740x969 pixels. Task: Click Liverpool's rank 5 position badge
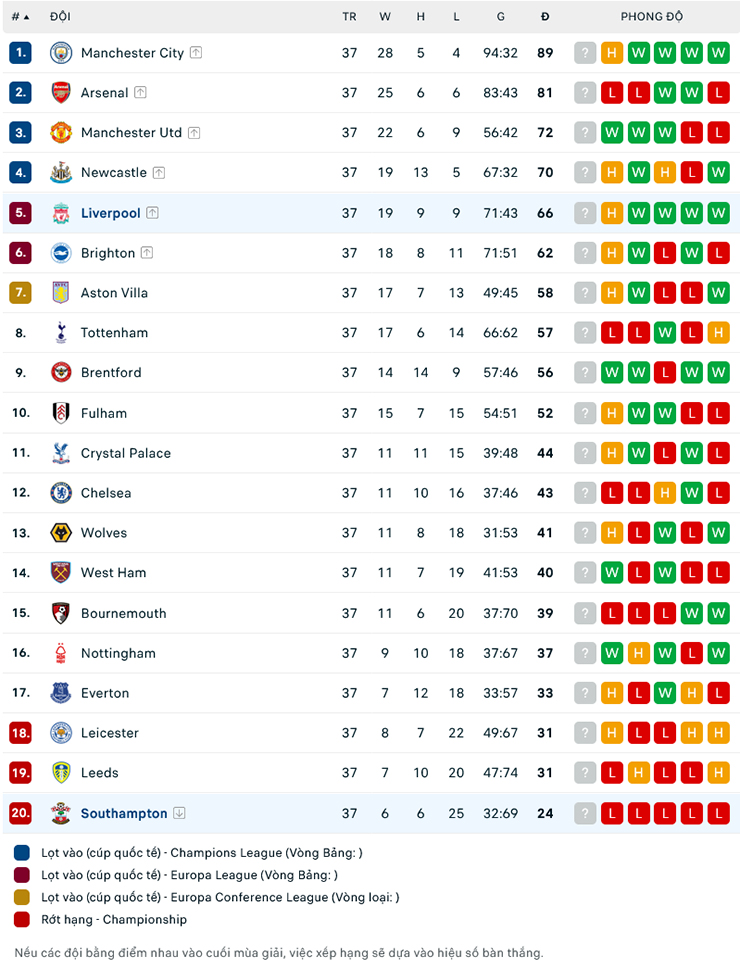(20, 213)
